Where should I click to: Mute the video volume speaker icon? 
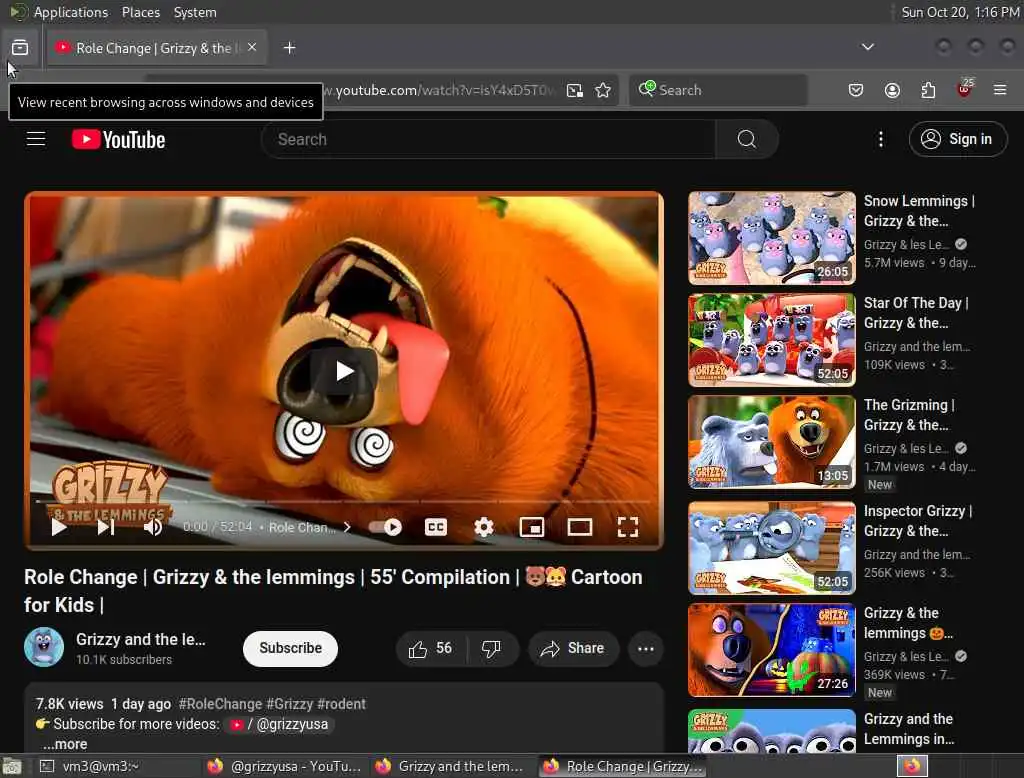[153, 527]
